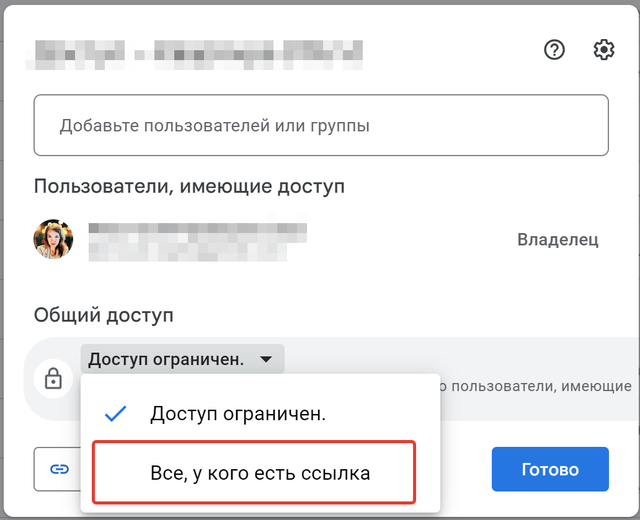The width and height of the screenshot is (640, 520).
Task: Click the Доступ ограничен. dropdown button label
Action: click(x=166, y=359)
